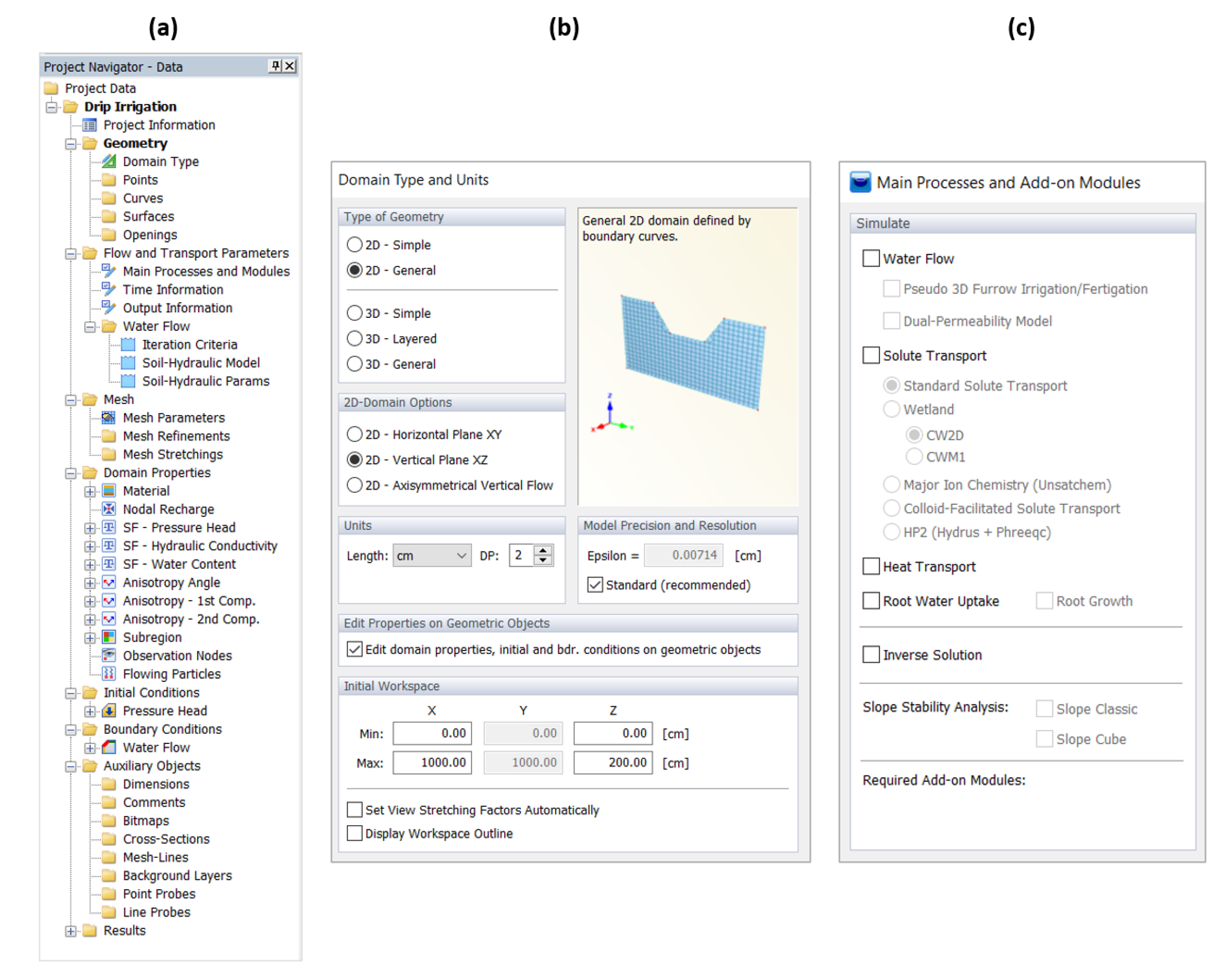Open the Length units dropdown
Image resolution: width=1221 pixels, height=980 pixels.
[x=432, y=556]
